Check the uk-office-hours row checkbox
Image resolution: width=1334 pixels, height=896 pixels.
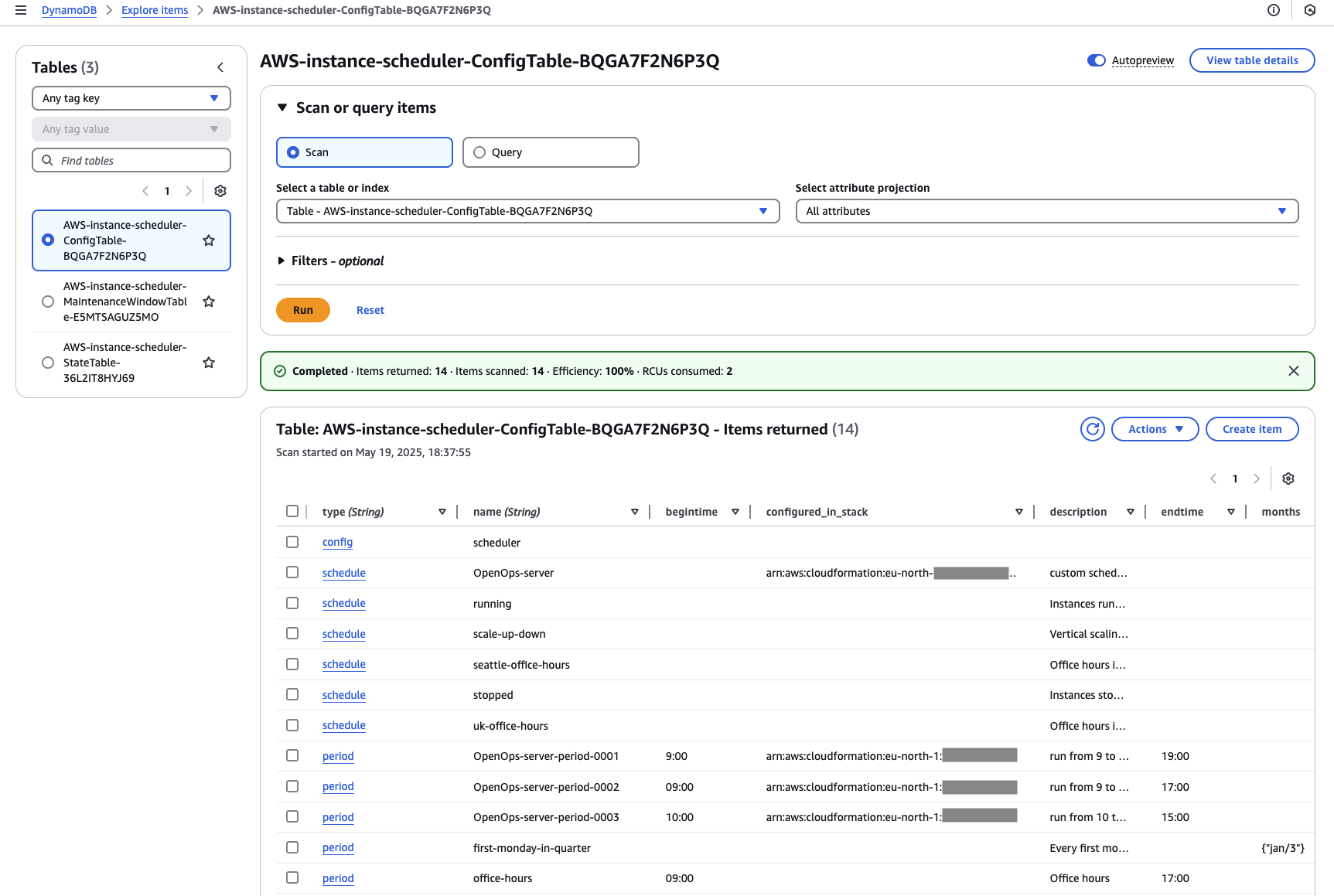[x=292, y=725]
